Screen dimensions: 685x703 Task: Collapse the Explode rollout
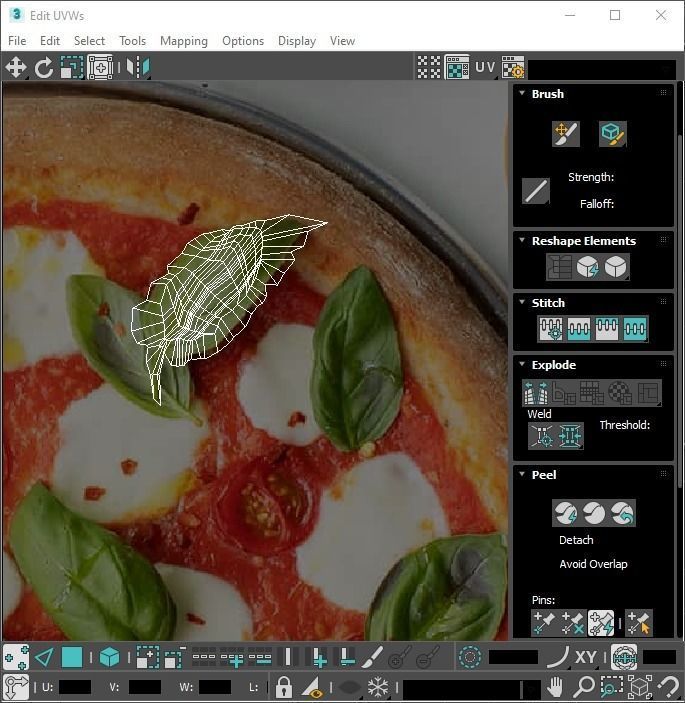(522, 364)
